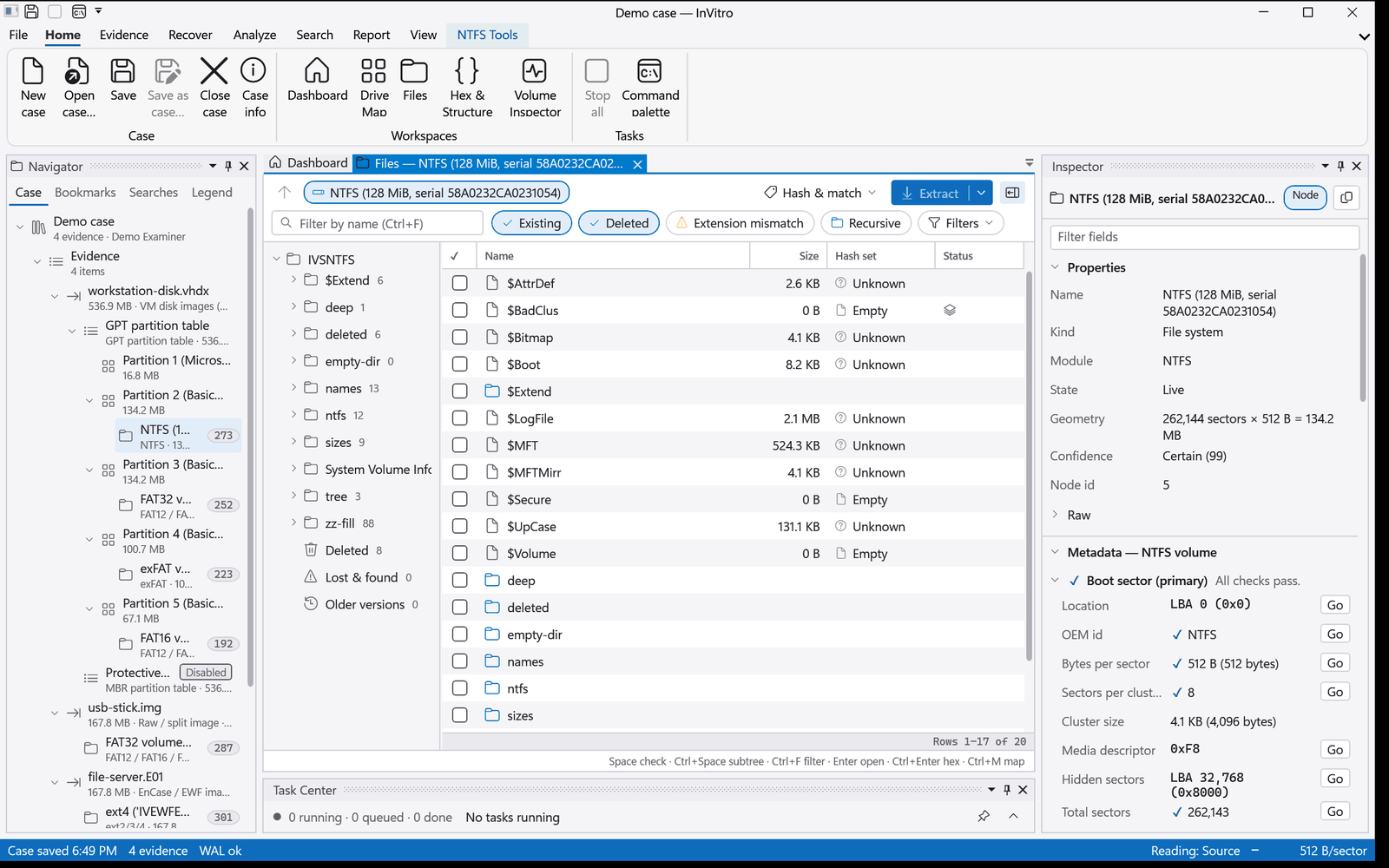Viewport: 1389px width, 868px height.
Task: Click the New case ribbon icon
Action: tap(33, 87)
